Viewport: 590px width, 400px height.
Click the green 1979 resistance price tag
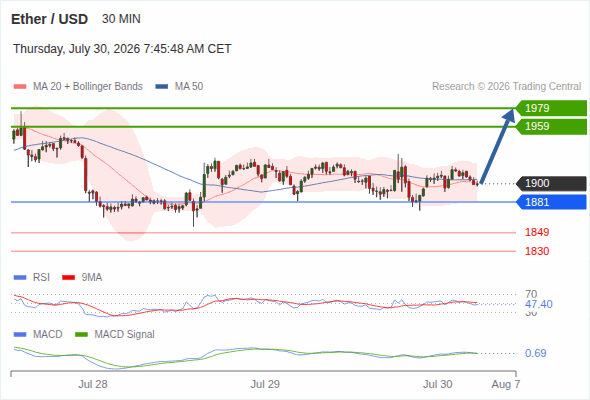pyautogui.click(x=551, y=108)
